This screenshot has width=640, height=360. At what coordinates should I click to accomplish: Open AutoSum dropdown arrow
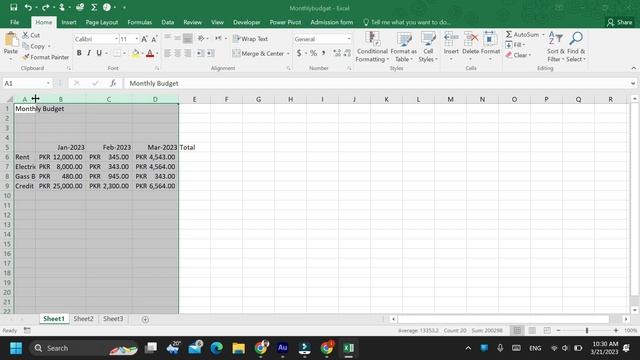coord(543,35)
